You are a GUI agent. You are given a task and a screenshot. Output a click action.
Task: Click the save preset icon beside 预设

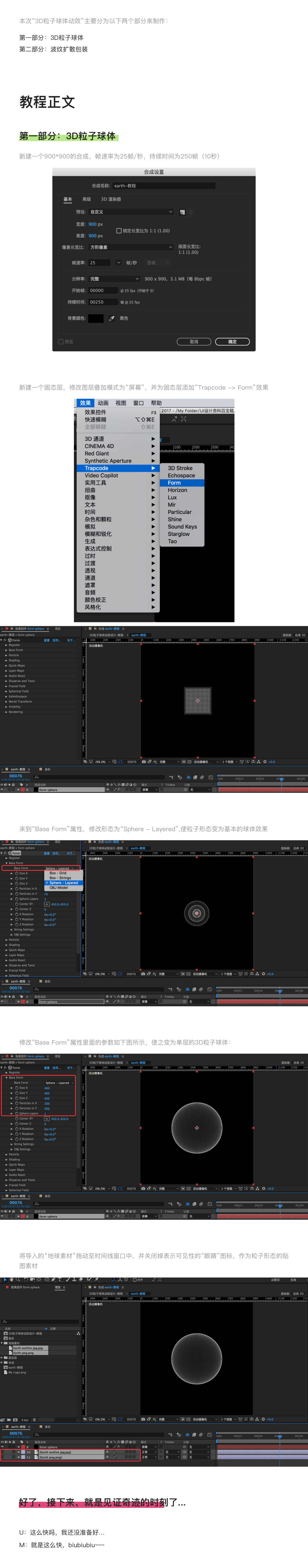(x=182, y=212)
